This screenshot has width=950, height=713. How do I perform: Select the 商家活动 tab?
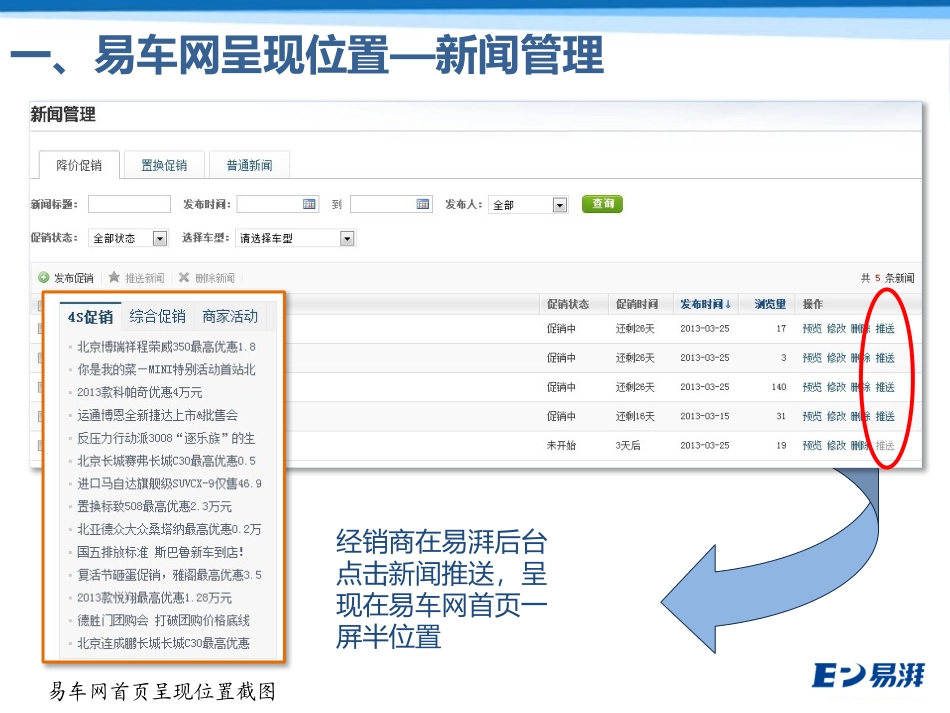click(230, 316)
